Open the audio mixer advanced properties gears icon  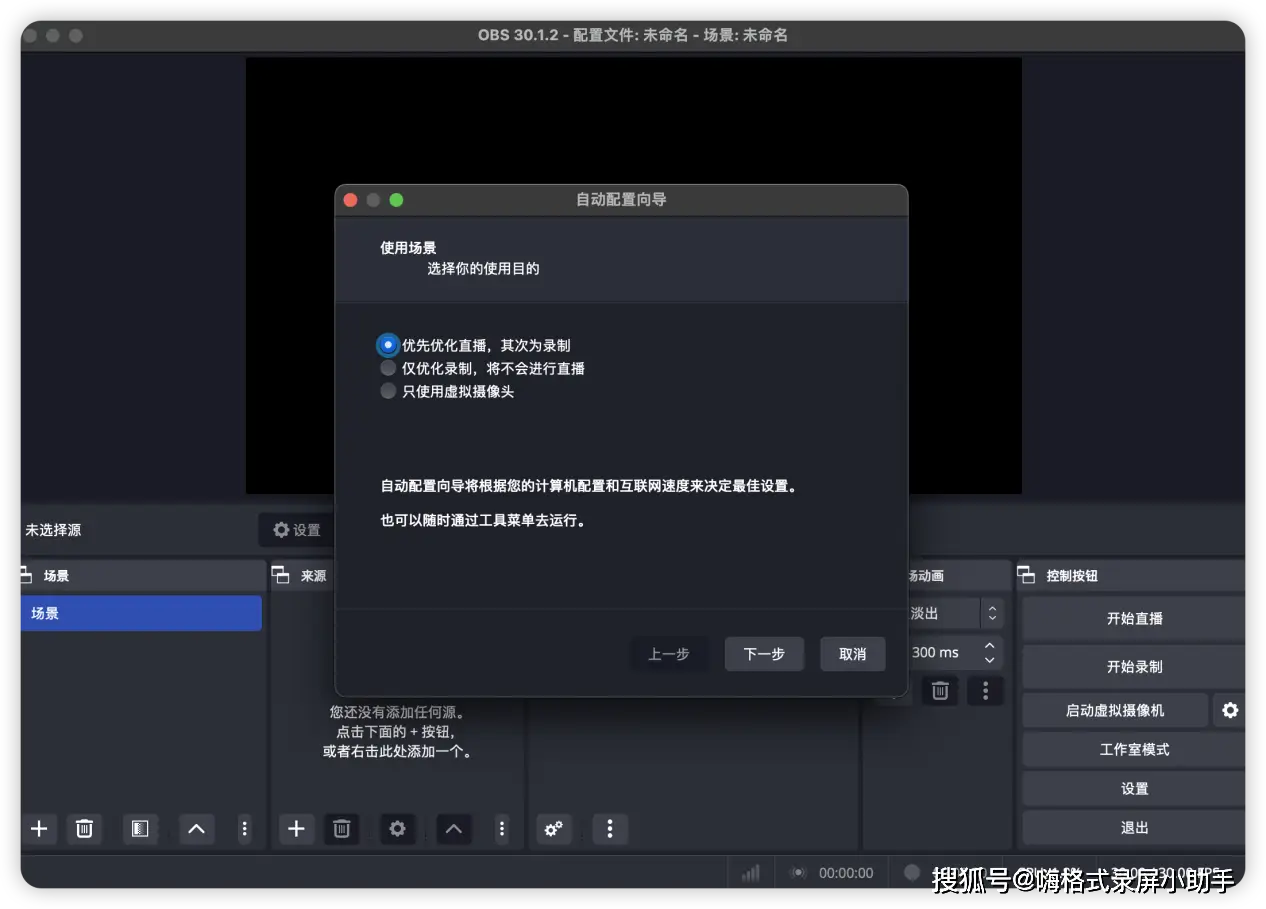click(553, 828)
